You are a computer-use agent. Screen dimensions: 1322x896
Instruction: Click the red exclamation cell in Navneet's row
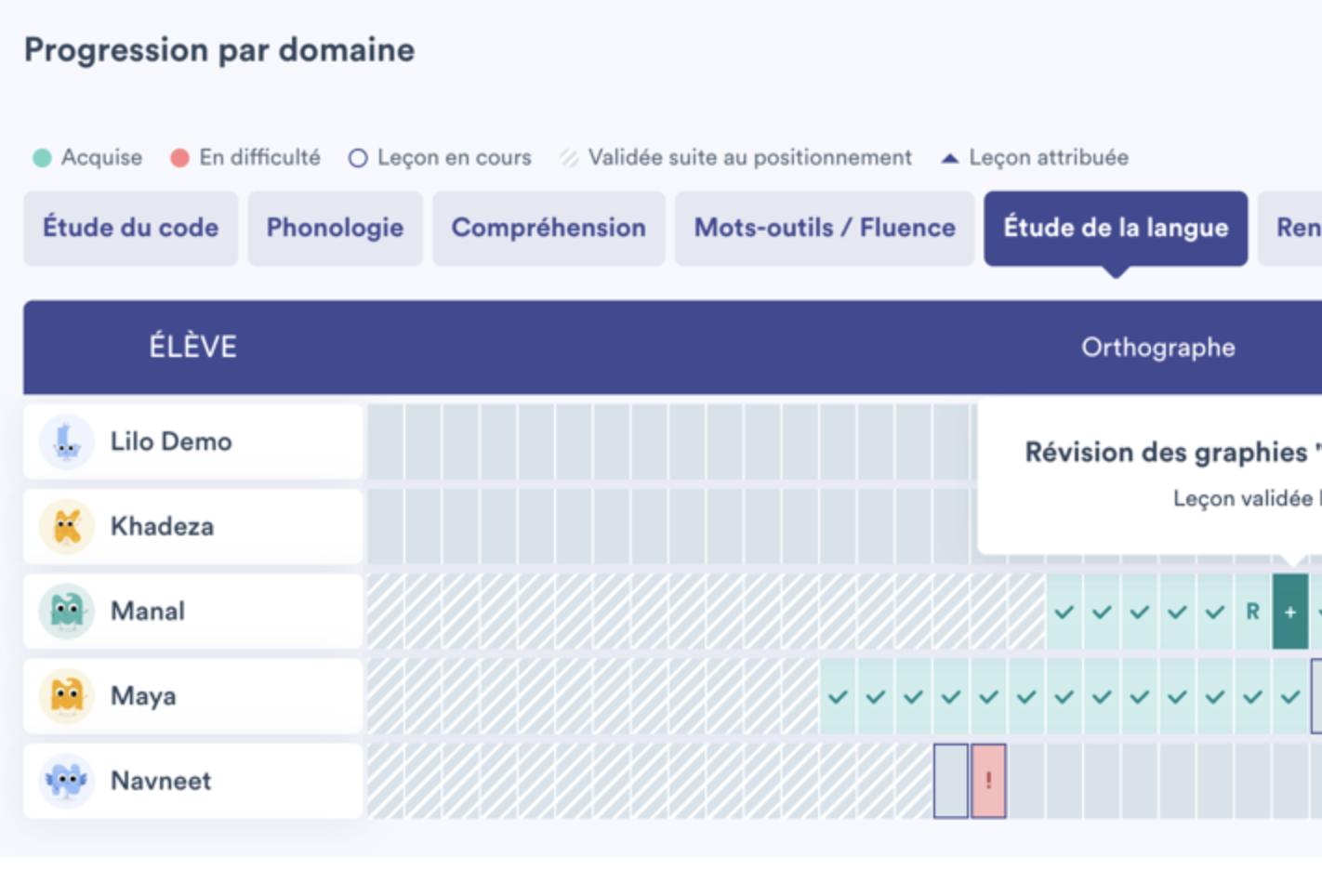point(988,781)
